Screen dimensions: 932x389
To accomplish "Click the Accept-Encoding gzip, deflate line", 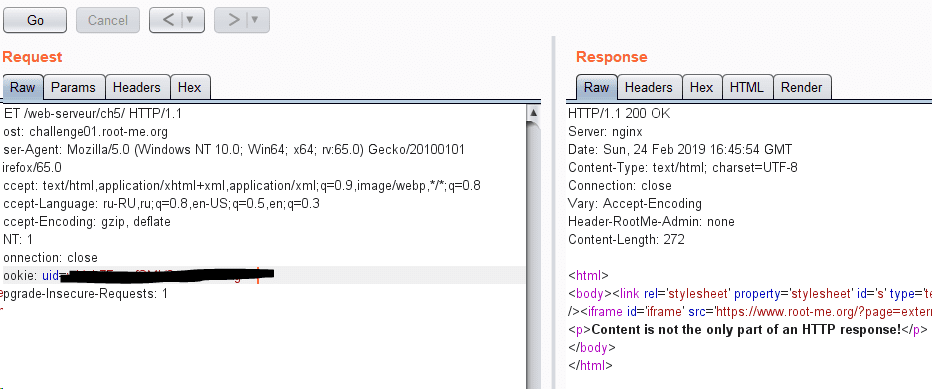I will [x=87, y=222].
